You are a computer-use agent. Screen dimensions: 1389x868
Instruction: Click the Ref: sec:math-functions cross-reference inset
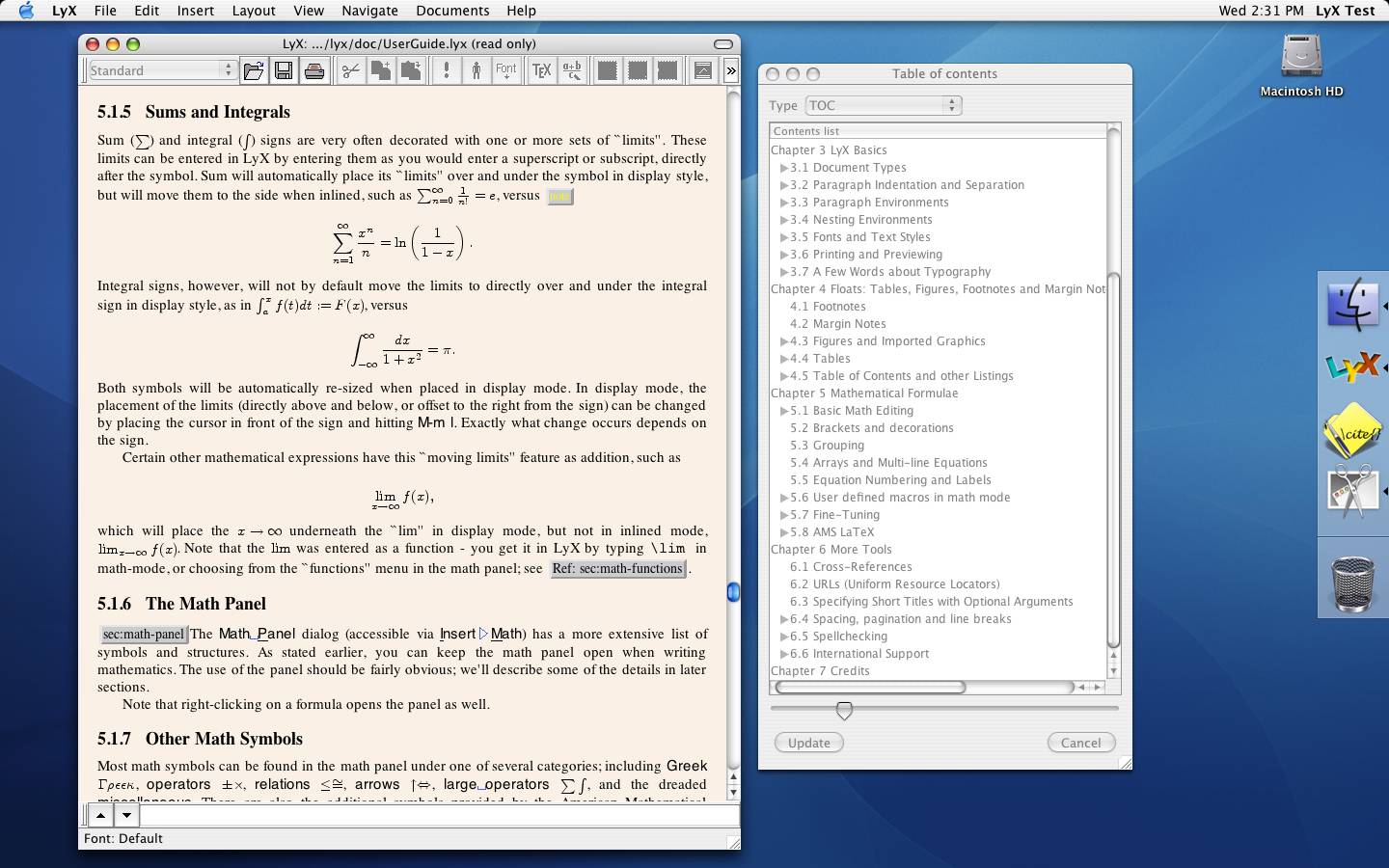618,569
